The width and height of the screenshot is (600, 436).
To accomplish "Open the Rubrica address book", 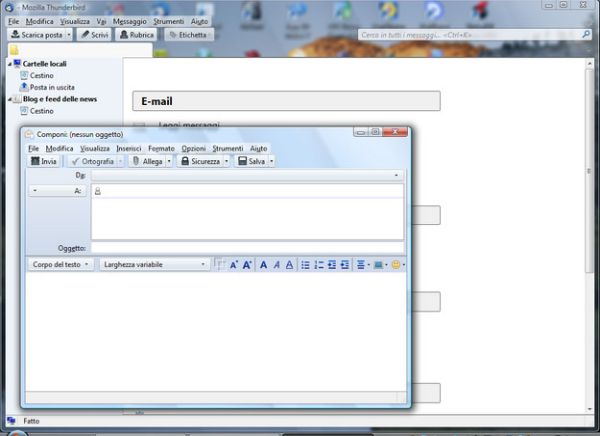I will [137, 35].
